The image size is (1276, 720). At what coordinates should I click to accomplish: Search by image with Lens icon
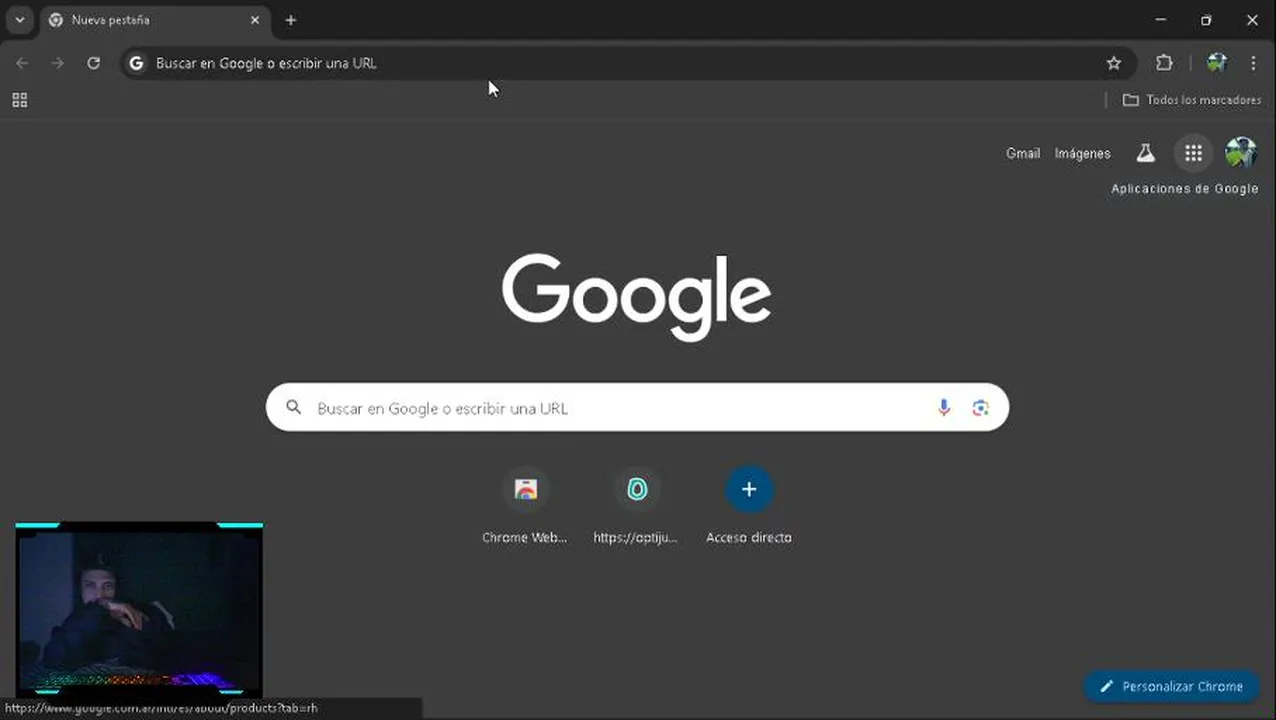[980, 407]
